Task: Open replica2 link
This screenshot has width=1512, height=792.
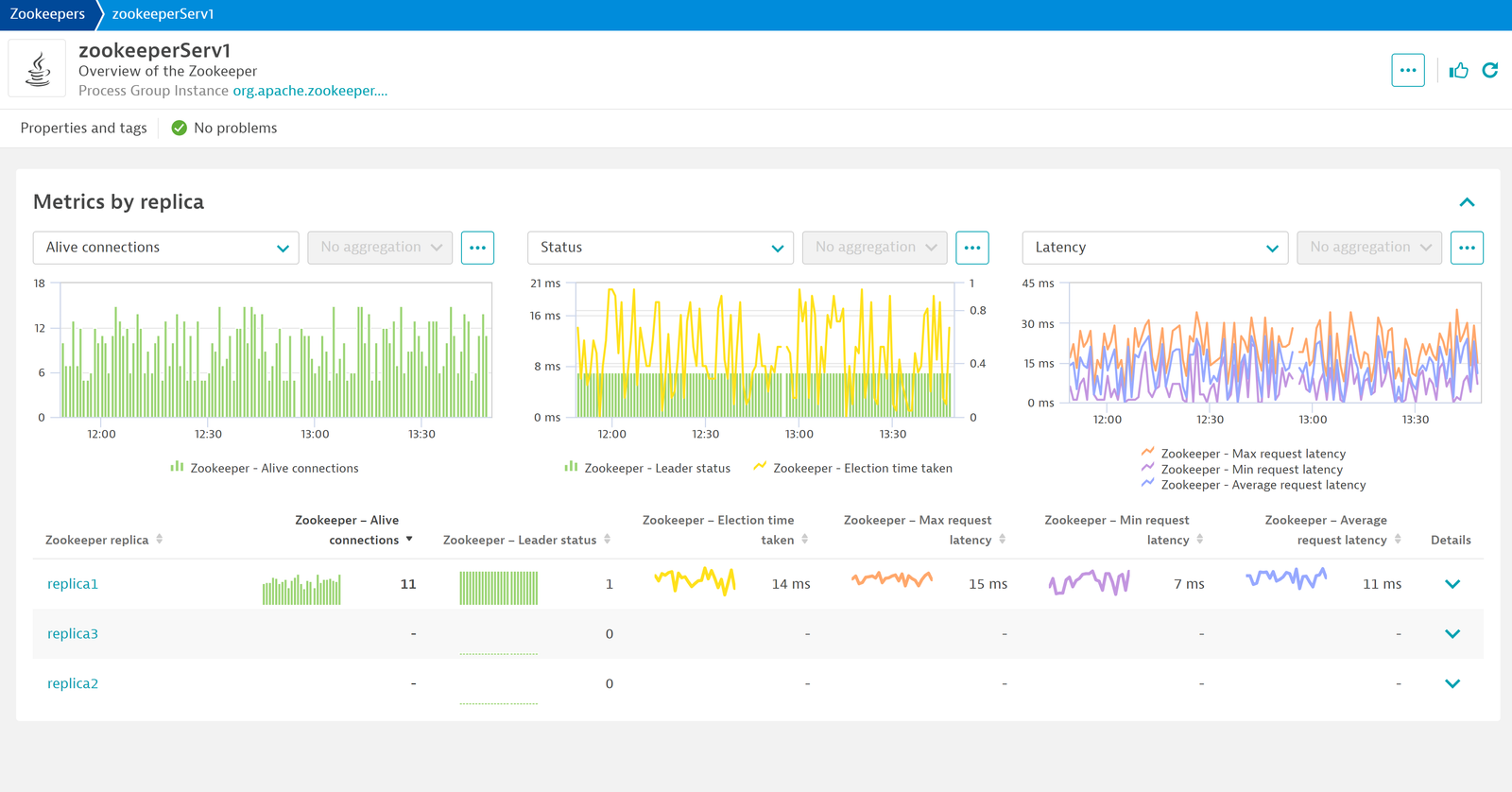Action: pyautogui.click(x=73, y=684)
